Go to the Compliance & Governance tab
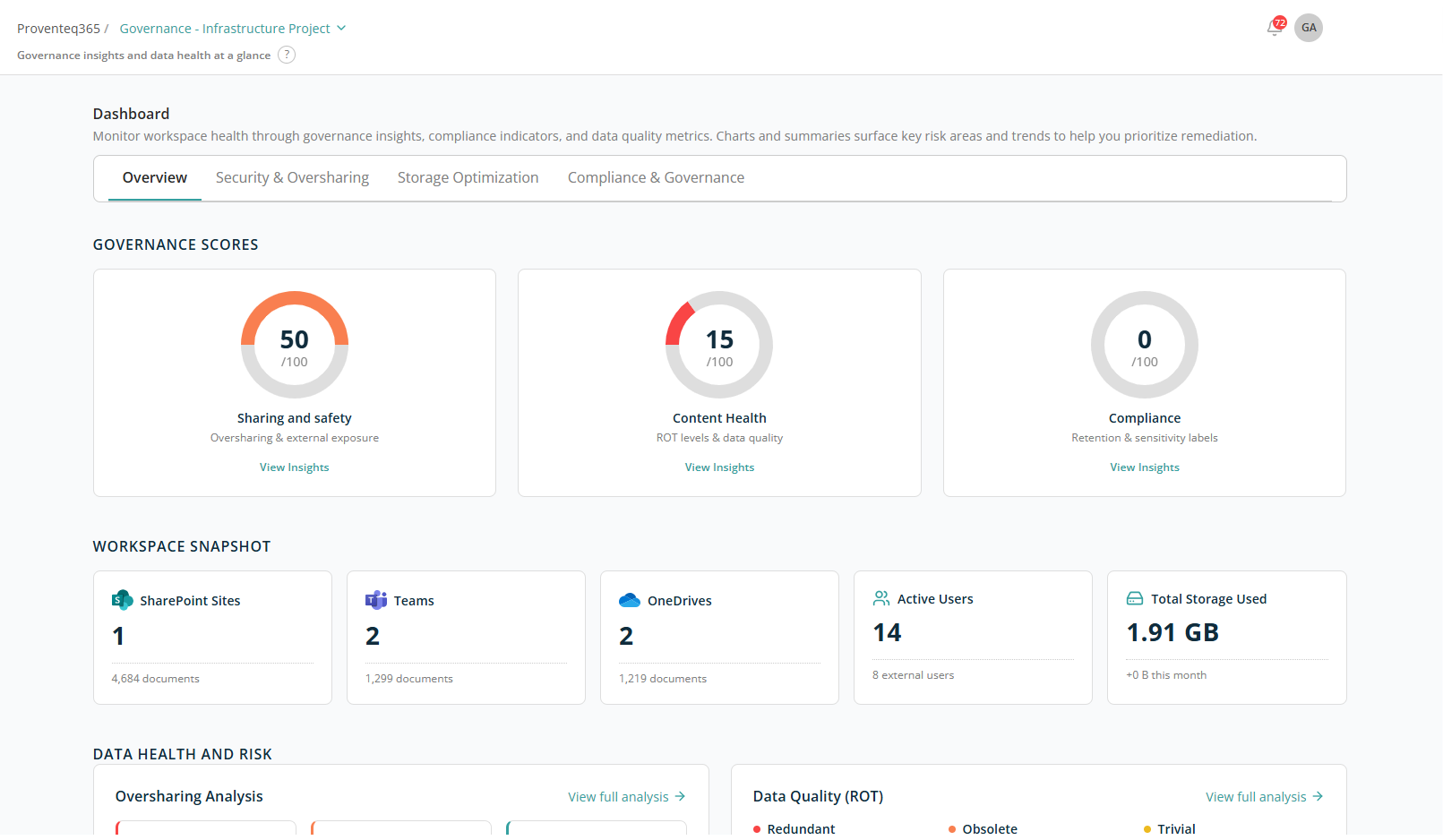Image resolution: width=1443 pixels, height=840 pixels. tap(656, 177)
